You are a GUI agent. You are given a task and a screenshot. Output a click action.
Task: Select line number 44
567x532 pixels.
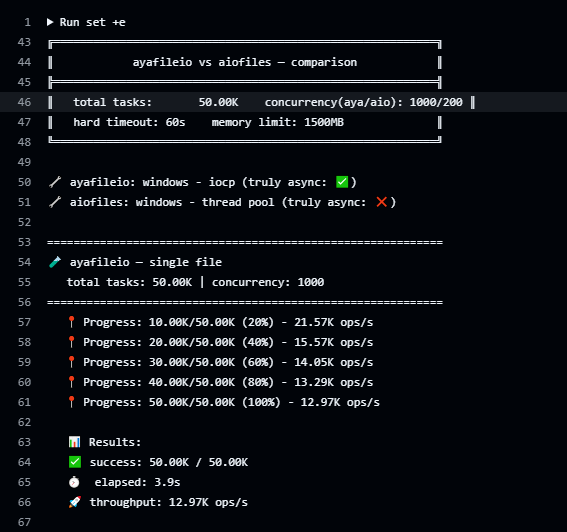pyautogui.click(x=24, y=62)
